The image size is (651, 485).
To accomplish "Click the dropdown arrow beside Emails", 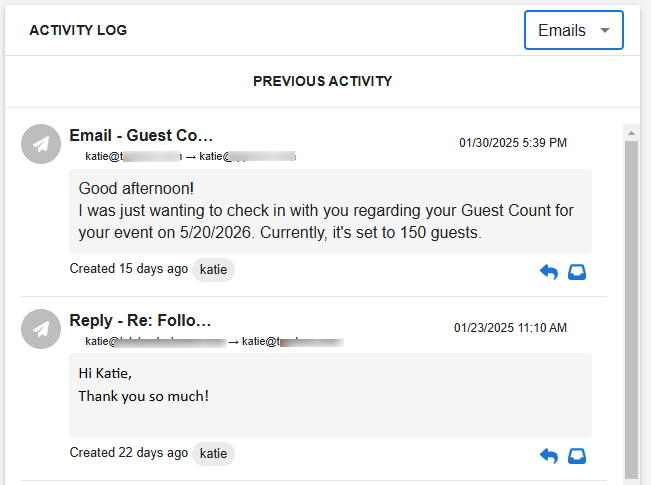I will pyautogui.click(x=605, y=30).
